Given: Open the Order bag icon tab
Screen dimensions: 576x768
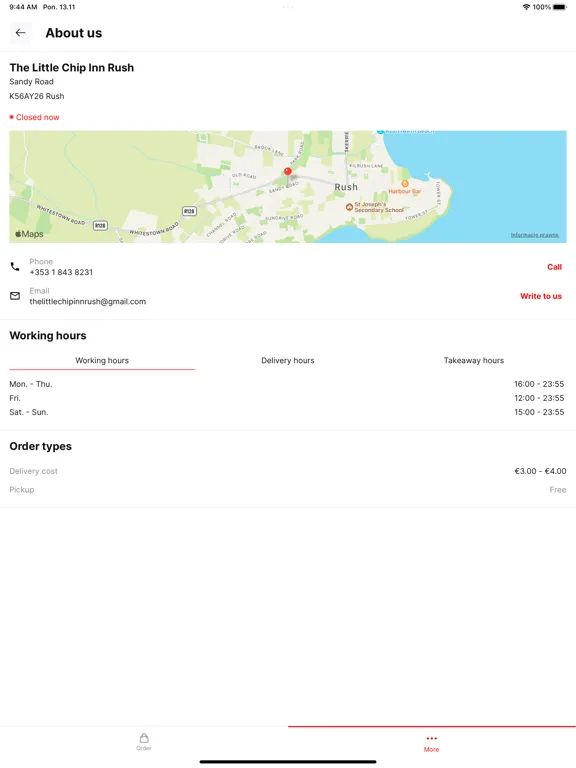Looking at the screenshot, I should tap(144, 742).
